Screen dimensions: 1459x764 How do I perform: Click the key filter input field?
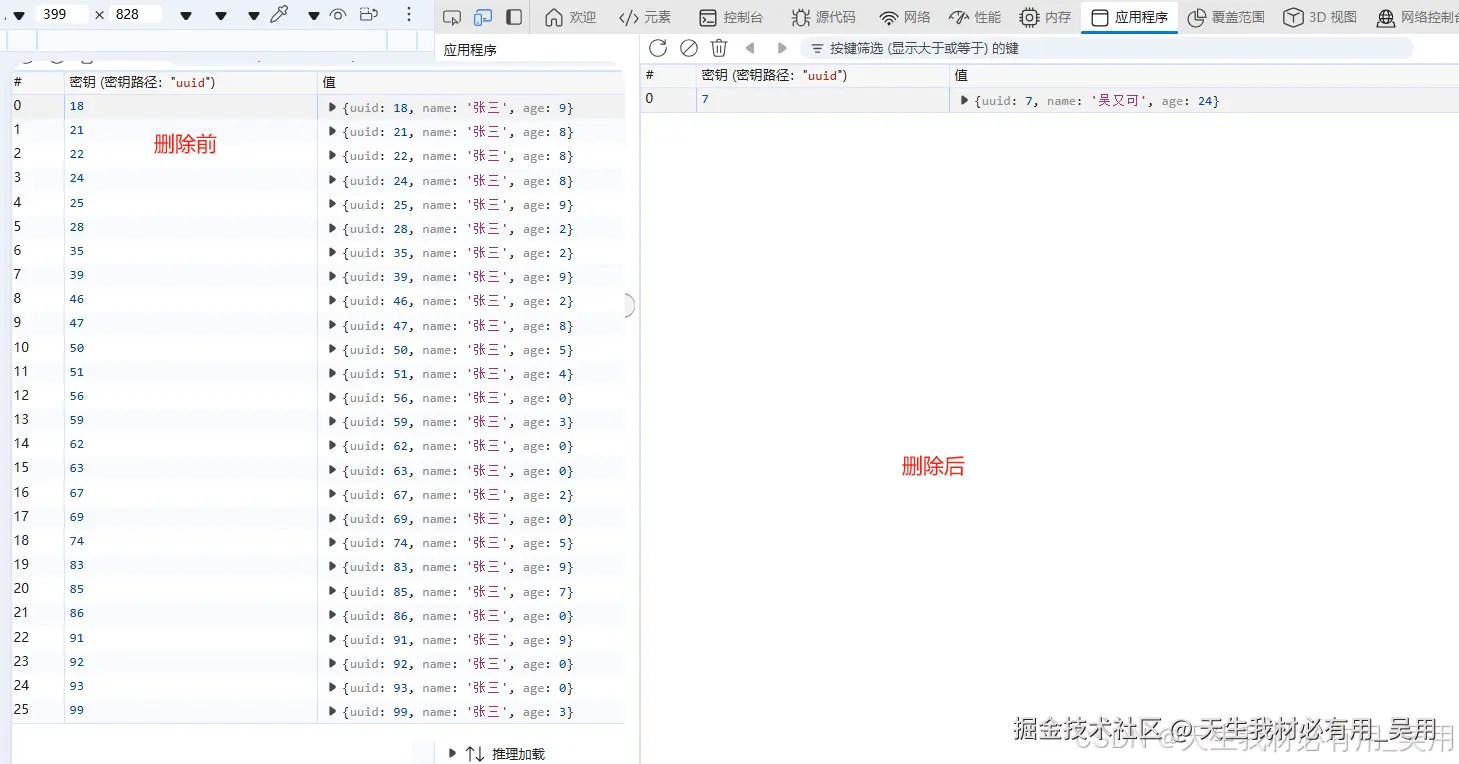(x=1106, y=48)
